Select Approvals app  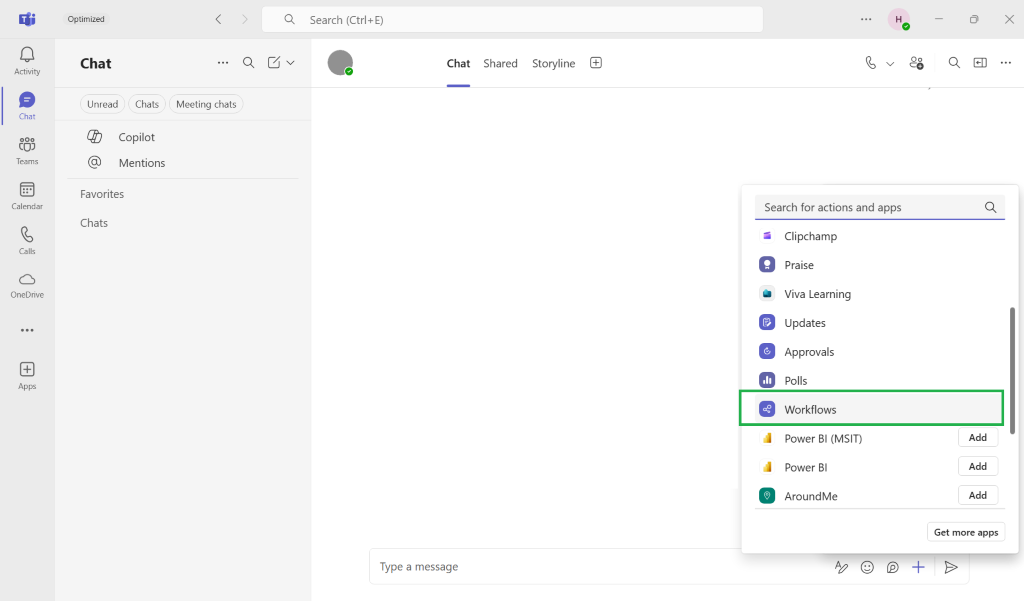click(x=879, y=351)
